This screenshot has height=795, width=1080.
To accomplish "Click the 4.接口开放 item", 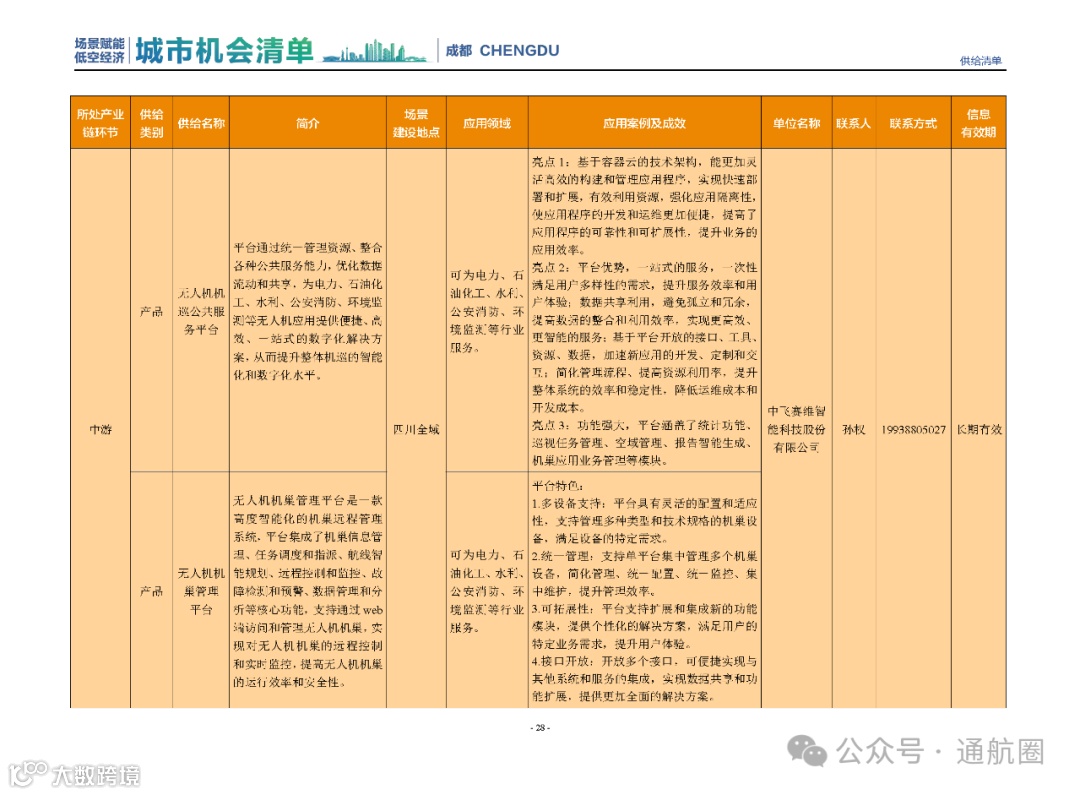I will (645, 679).
